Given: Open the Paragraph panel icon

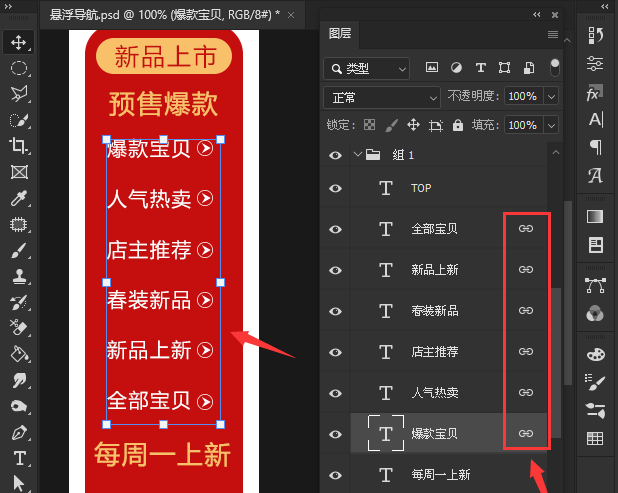Looking at the screenshot, I should (x=596, y=147).
